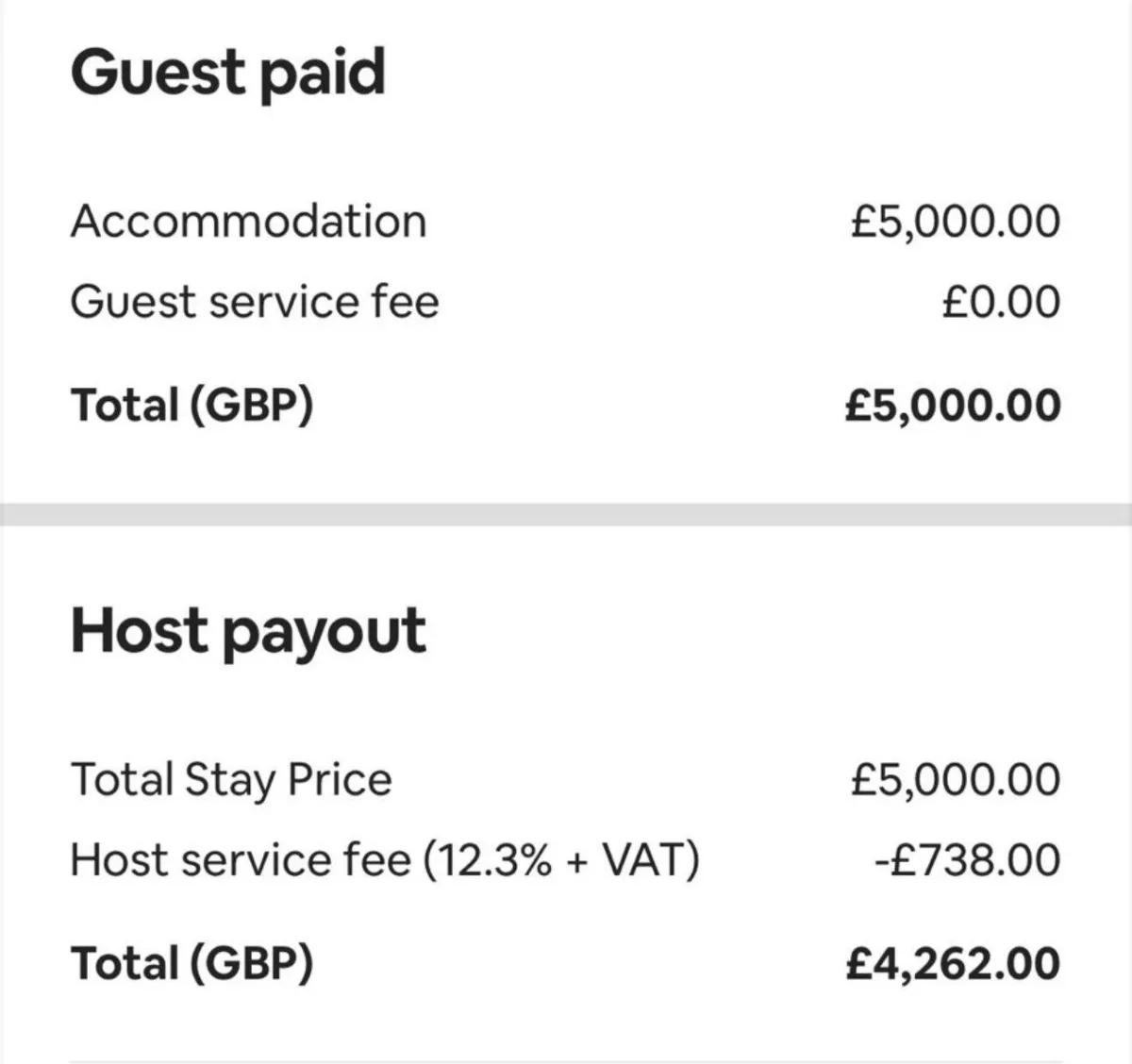1132x1064 pixels.
Task: Tap the Host service fee label
Action: (x=385, y=860)
